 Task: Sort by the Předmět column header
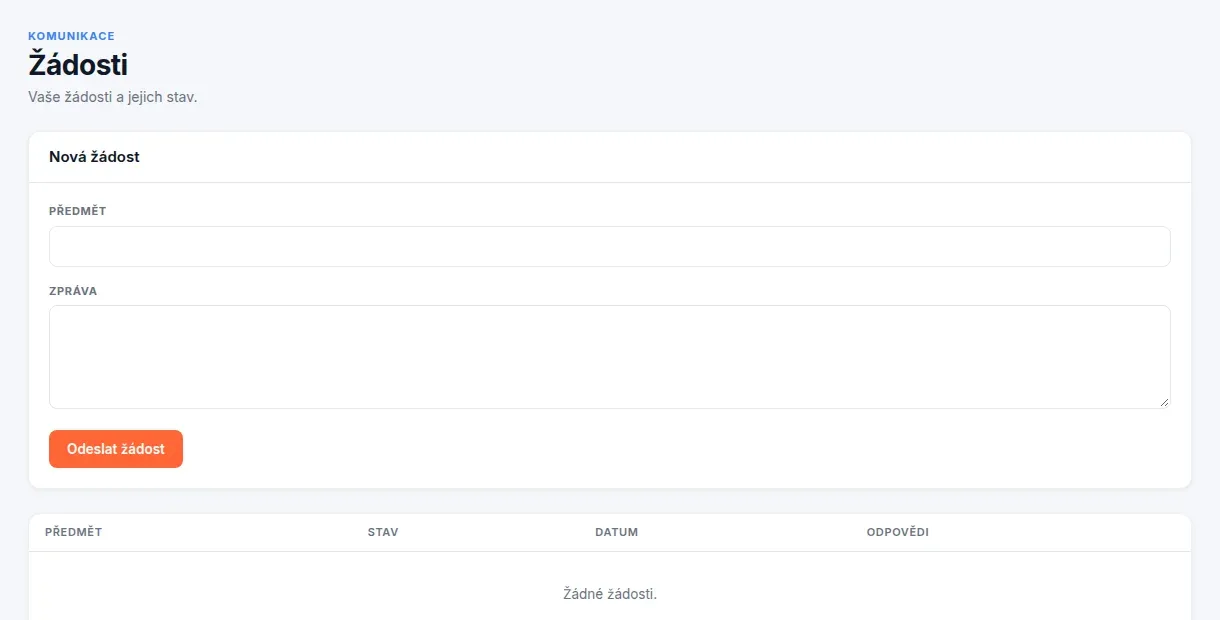click(x=73, y=532)
